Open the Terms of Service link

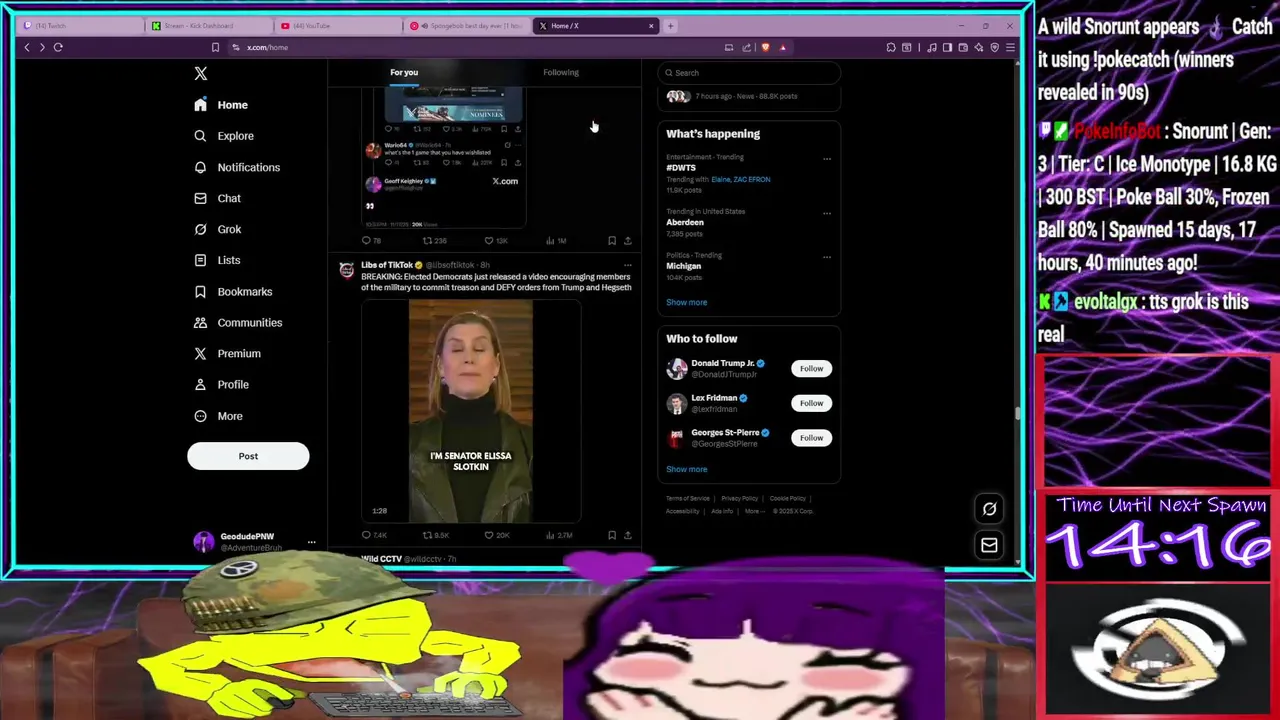tap(688, 498)
